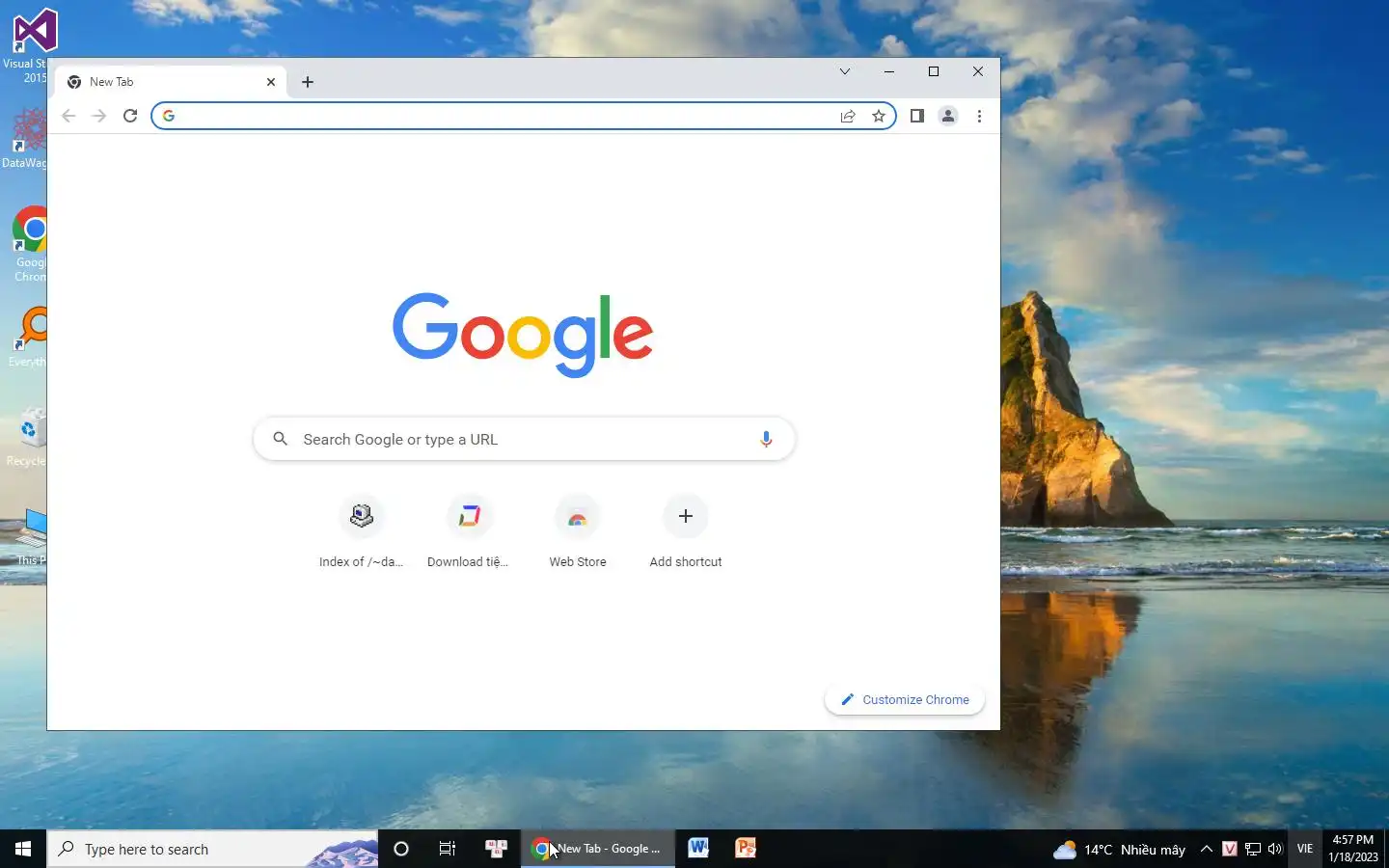Open the network tray icon

pos(1253,850)
